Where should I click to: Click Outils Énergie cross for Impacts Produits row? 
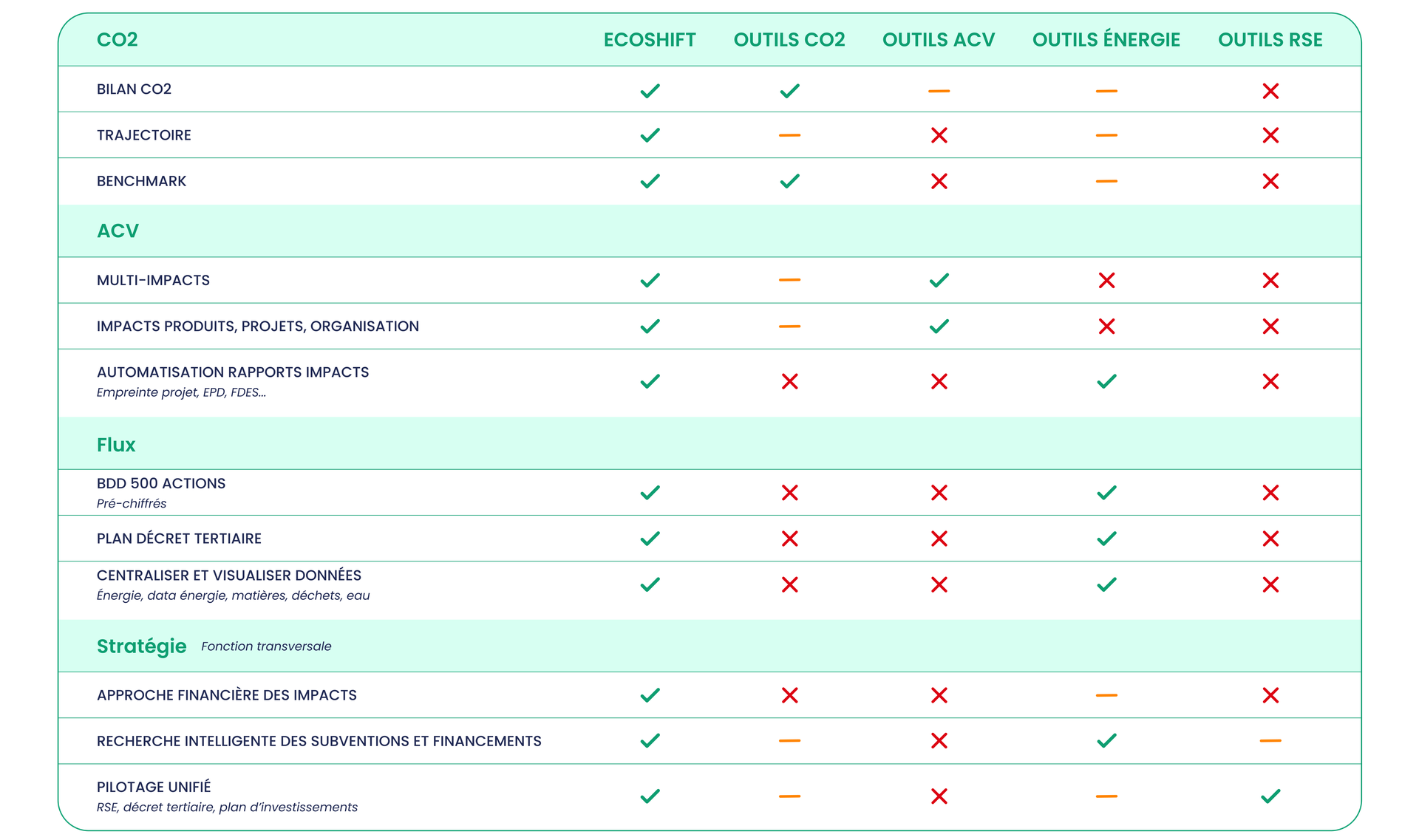[x=1106, y=326]
